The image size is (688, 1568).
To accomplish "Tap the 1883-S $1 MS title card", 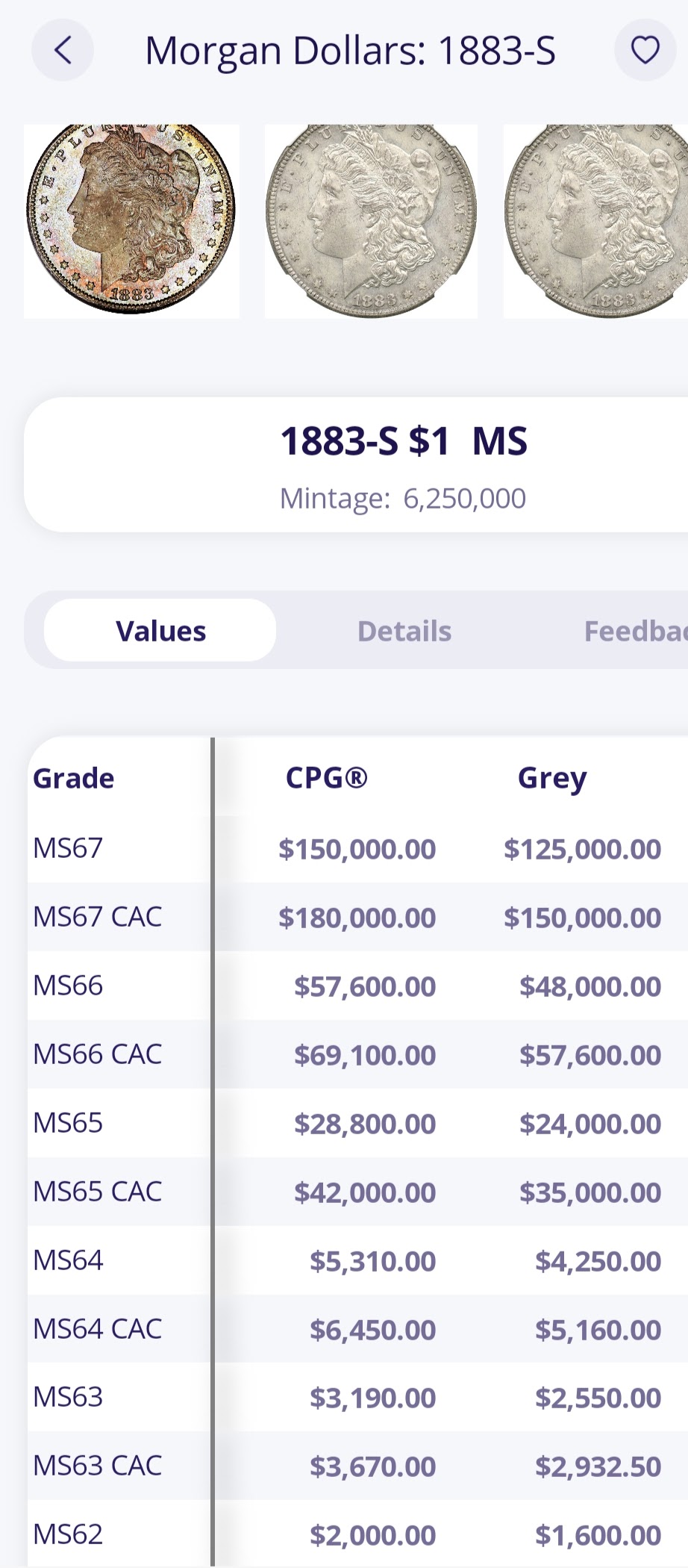I will coord(403,464).
